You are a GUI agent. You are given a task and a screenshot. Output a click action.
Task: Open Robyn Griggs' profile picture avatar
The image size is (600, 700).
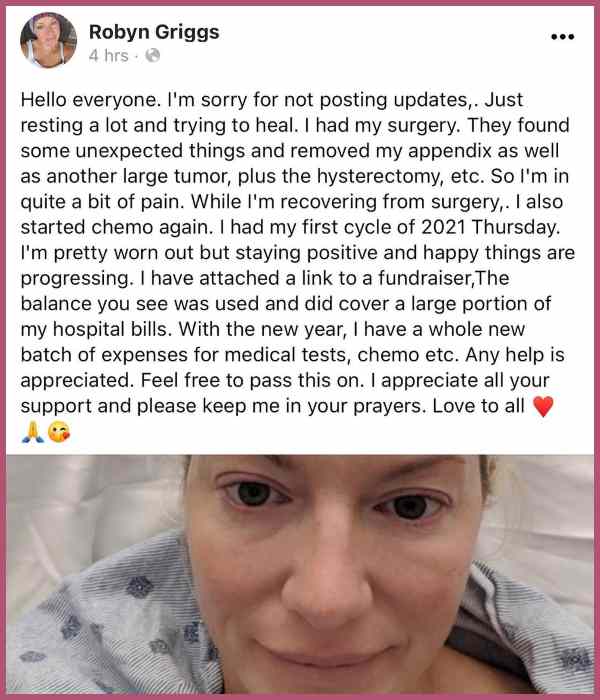coord(48,41)
